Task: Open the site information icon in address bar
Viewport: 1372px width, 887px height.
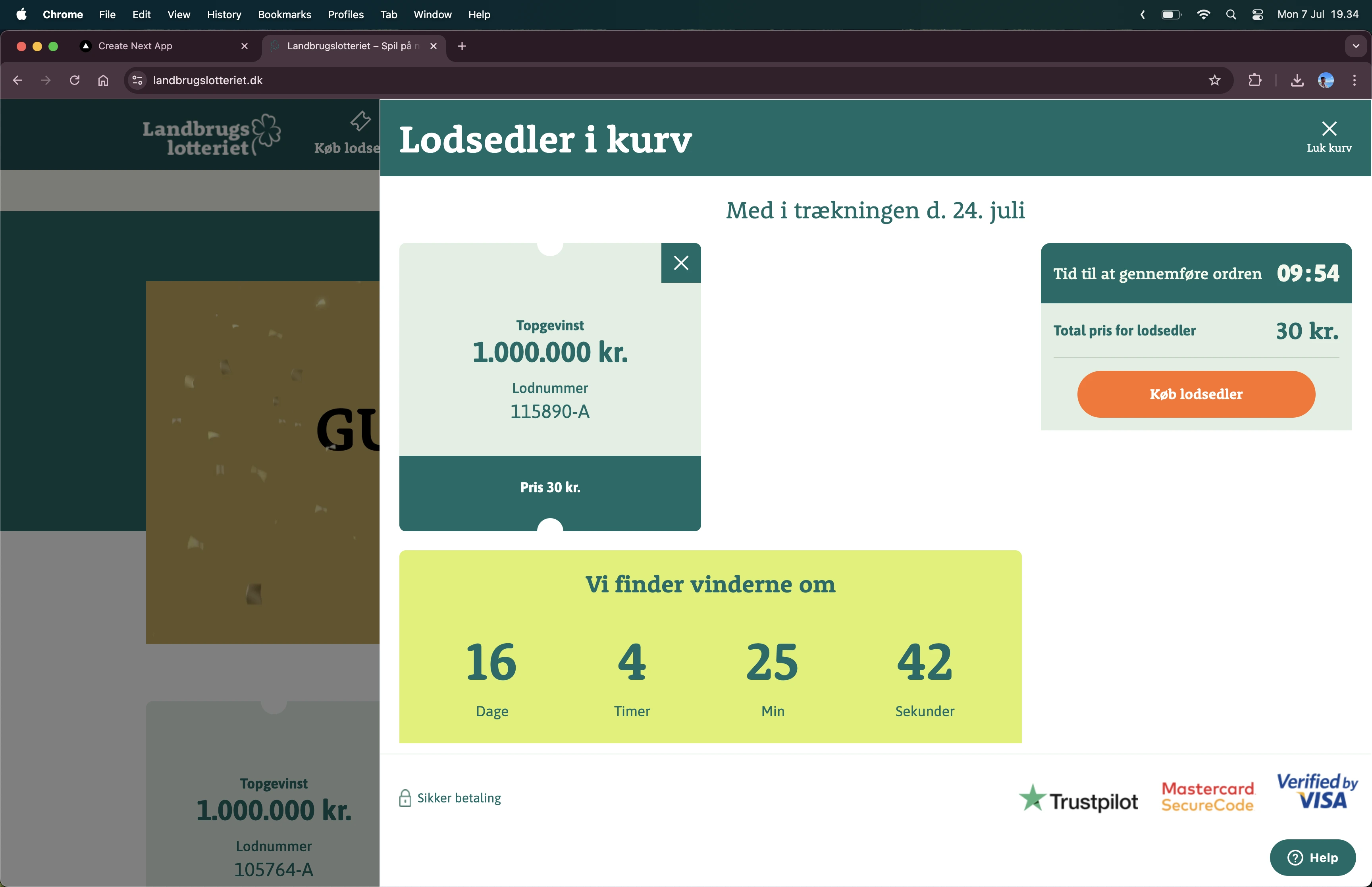Action: point(137,80)
